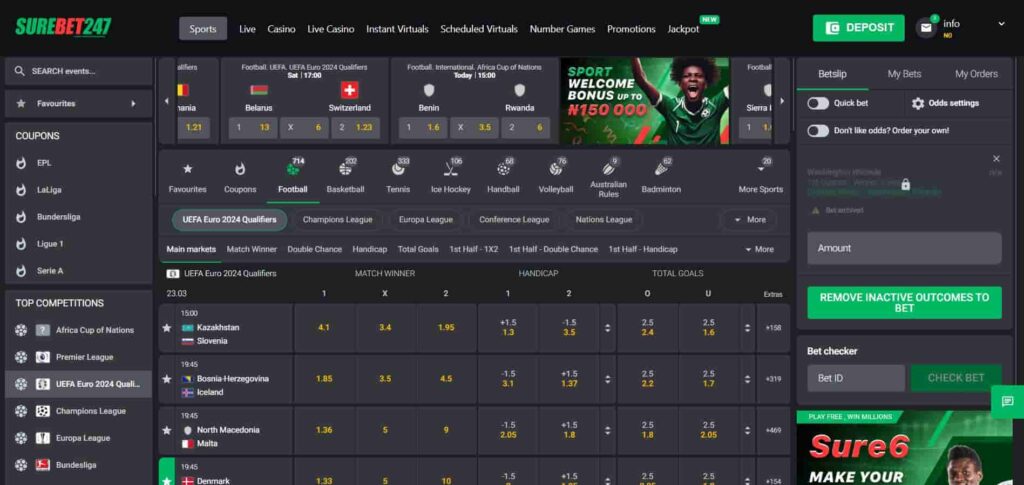Click the SEARCH events field
Image resolution: width=1024 pixels, height=485 pixels.
pos(78,70)
